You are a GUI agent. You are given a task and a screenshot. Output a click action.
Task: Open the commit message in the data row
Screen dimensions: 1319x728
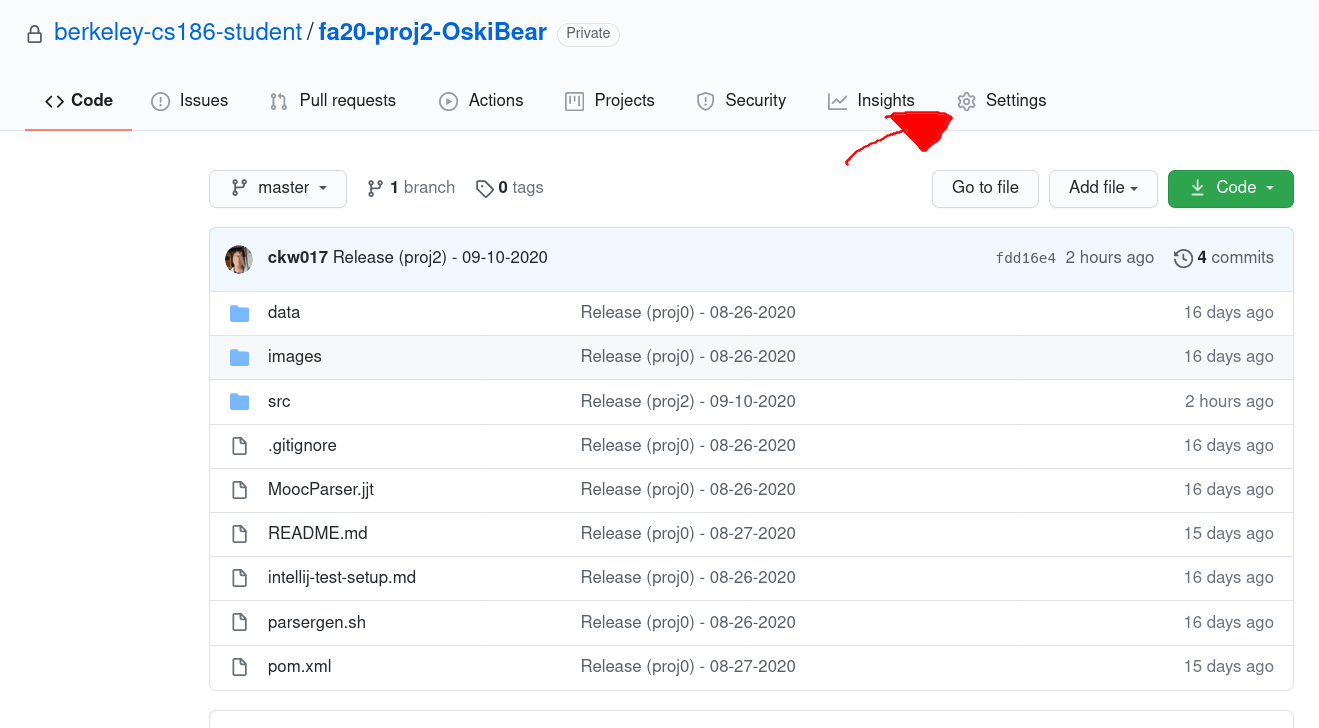point(688,313)
